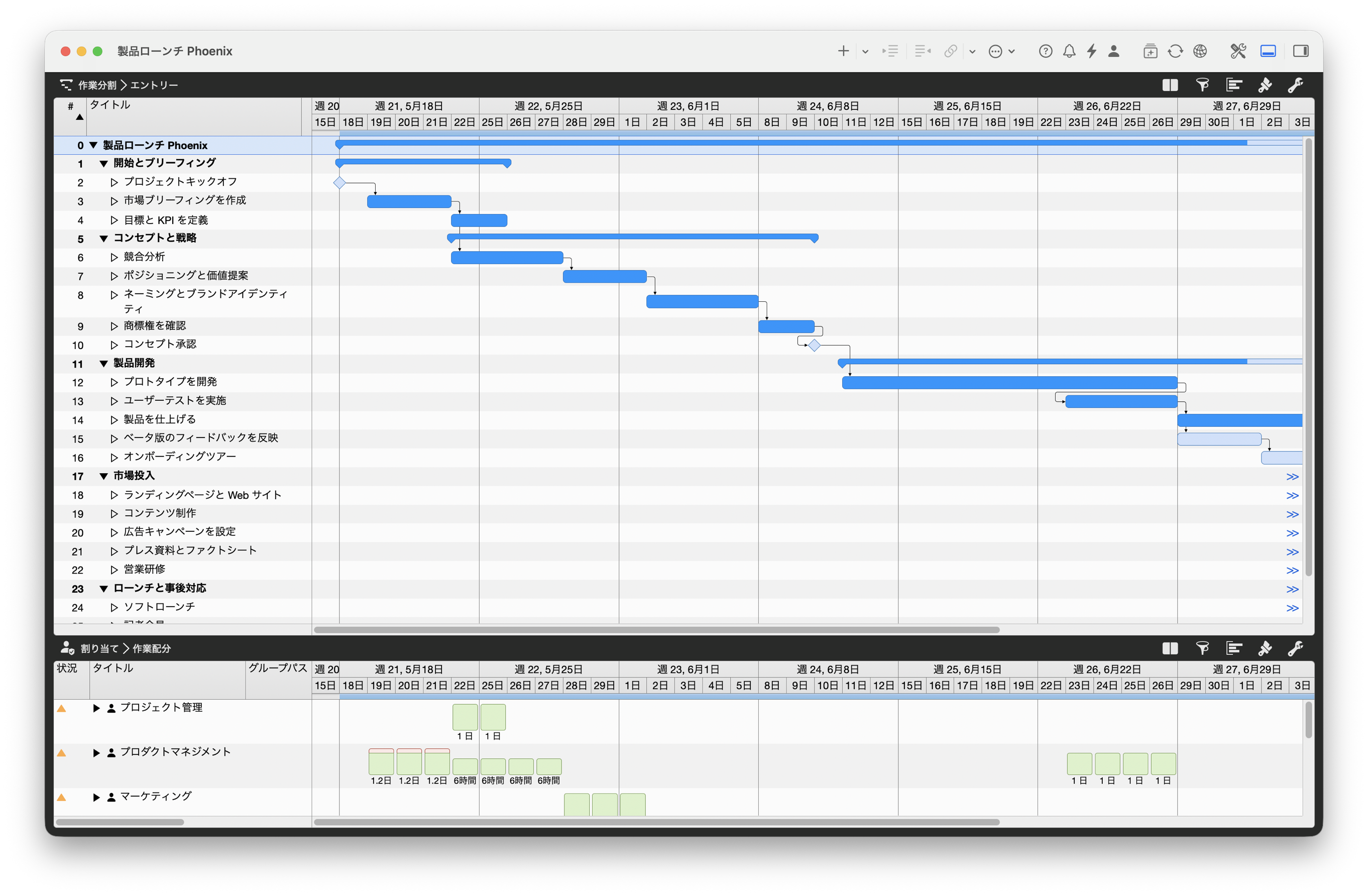This screenshot has height=896, width=1368.
Task: Click the paintbrush style icon in 割り当て pane
Action: point(1265,648)
